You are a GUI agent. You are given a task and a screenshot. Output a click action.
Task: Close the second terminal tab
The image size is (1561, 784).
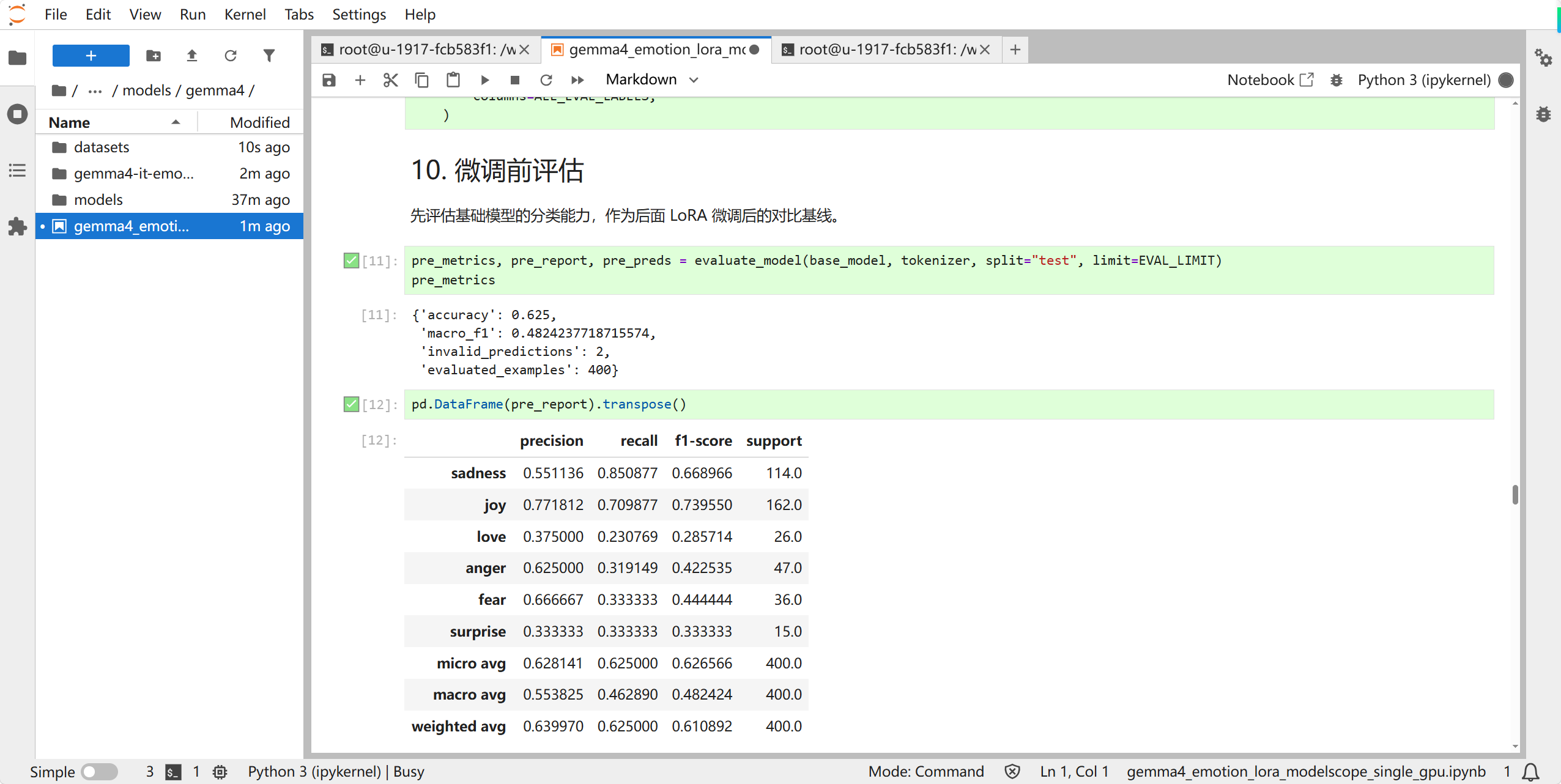coord(985,50)
